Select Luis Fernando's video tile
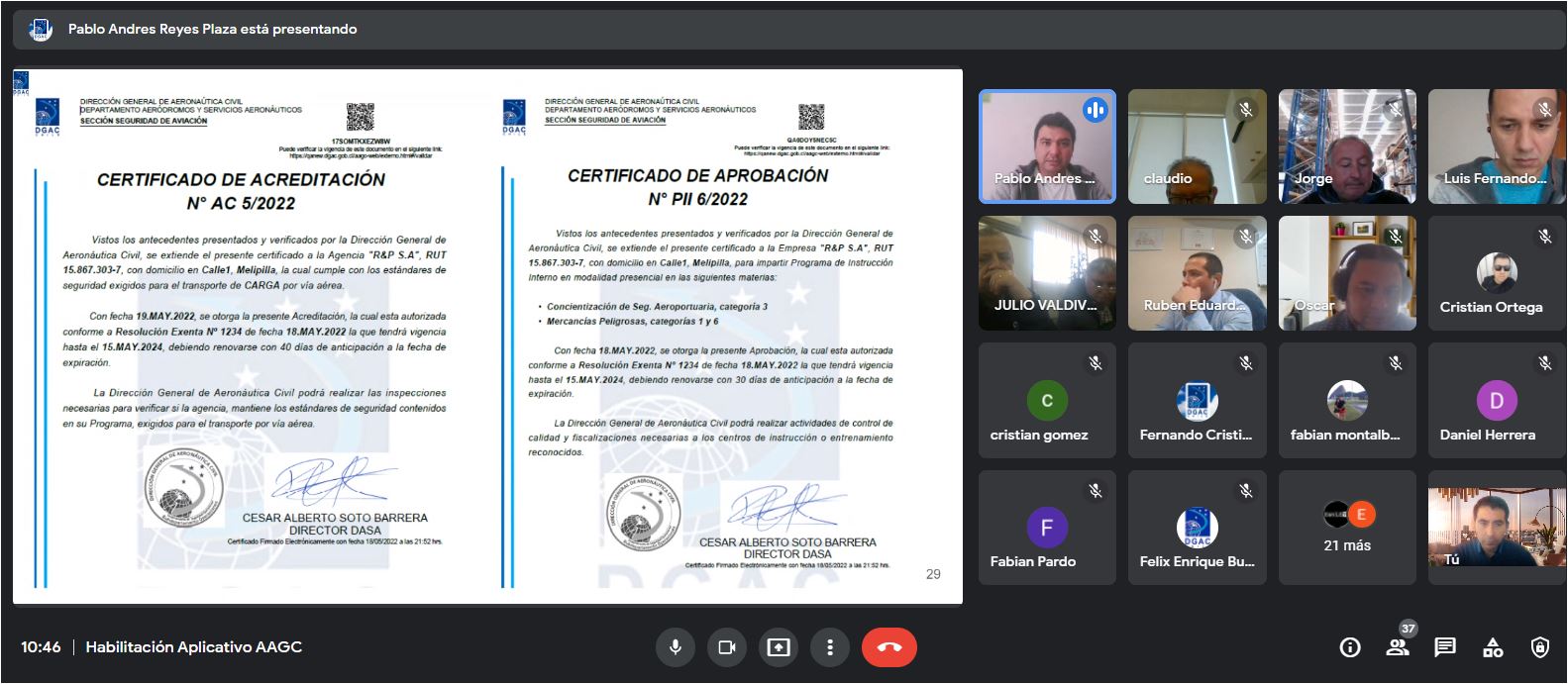Image resolution: width=1568 pixels, height=684 pixels. tap(1498, 147)
